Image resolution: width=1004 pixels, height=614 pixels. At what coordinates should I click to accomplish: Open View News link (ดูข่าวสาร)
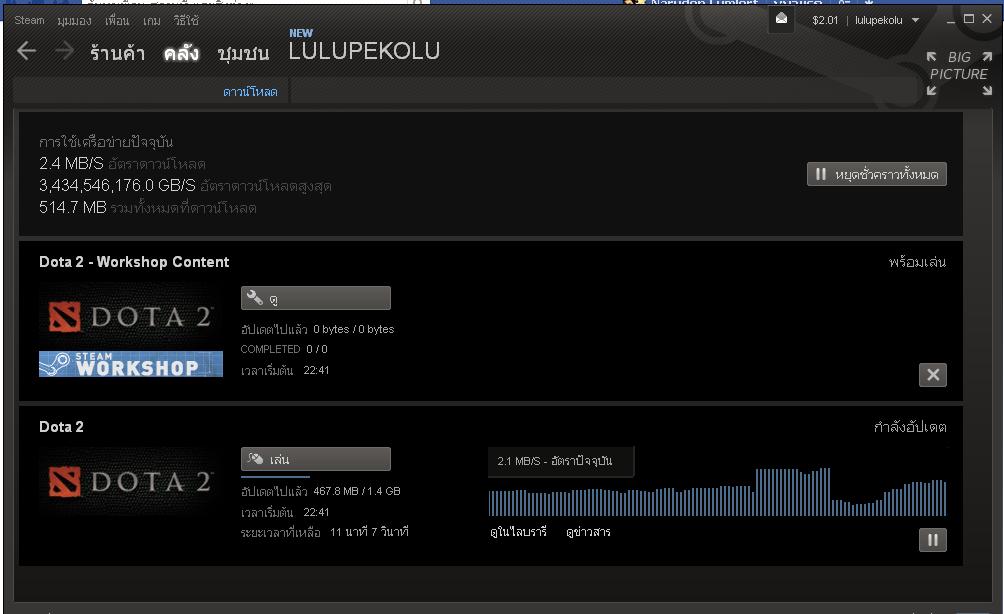588,531
